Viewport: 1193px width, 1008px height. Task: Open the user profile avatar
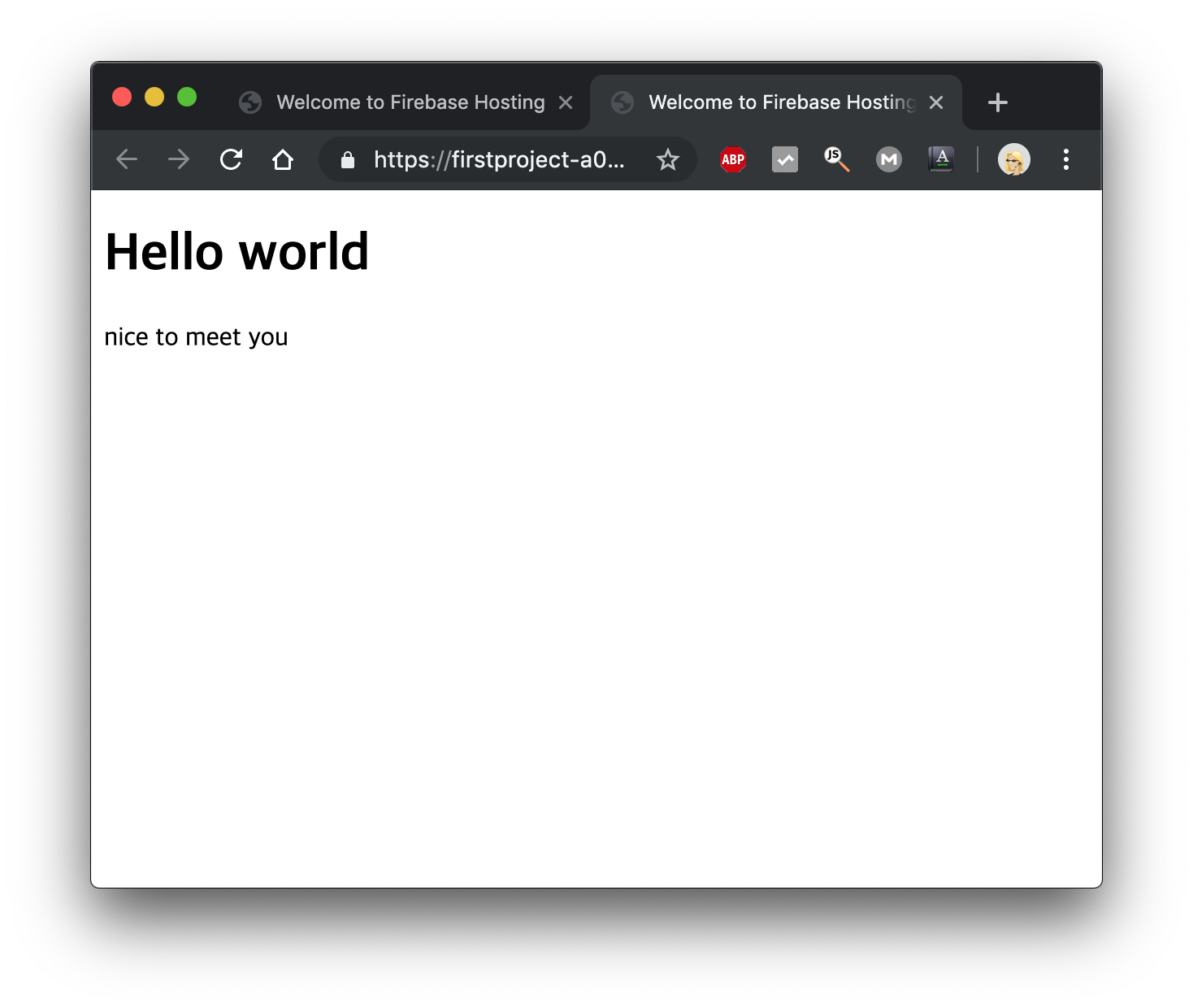(x=1014, y=159)
